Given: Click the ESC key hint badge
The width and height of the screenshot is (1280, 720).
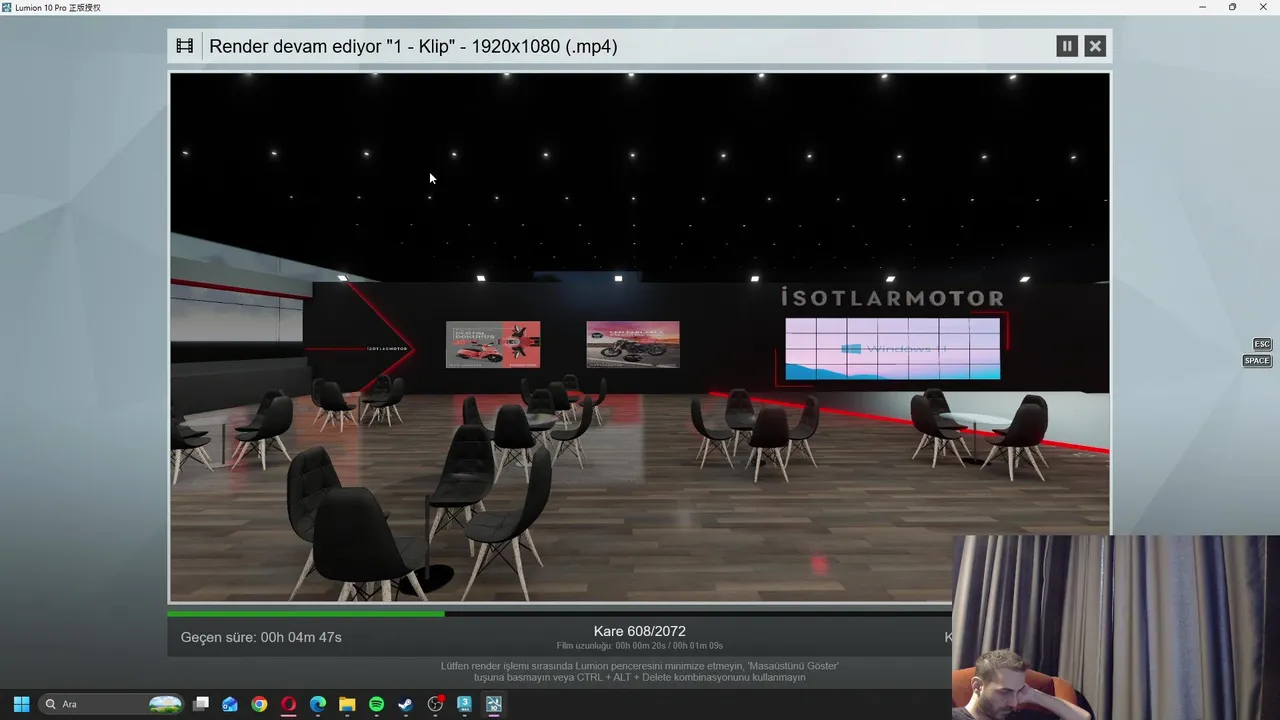Looking at the screenshot, I should (x=1262, y=344).
